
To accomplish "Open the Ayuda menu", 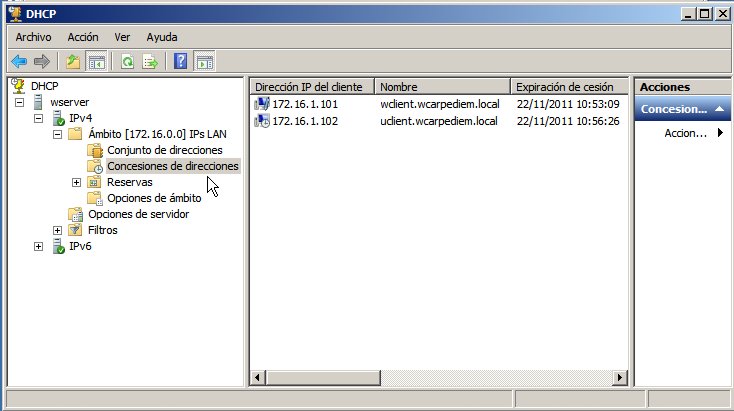I will click(x=162, y=37).
